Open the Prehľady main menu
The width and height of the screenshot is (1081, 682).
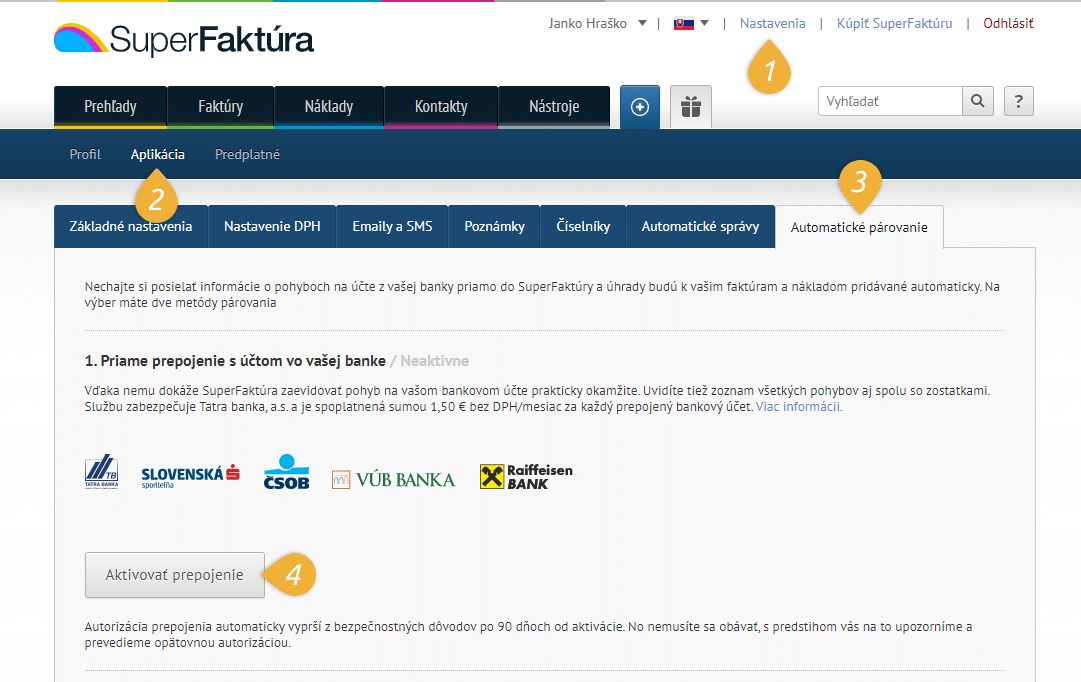coord(110,107)
